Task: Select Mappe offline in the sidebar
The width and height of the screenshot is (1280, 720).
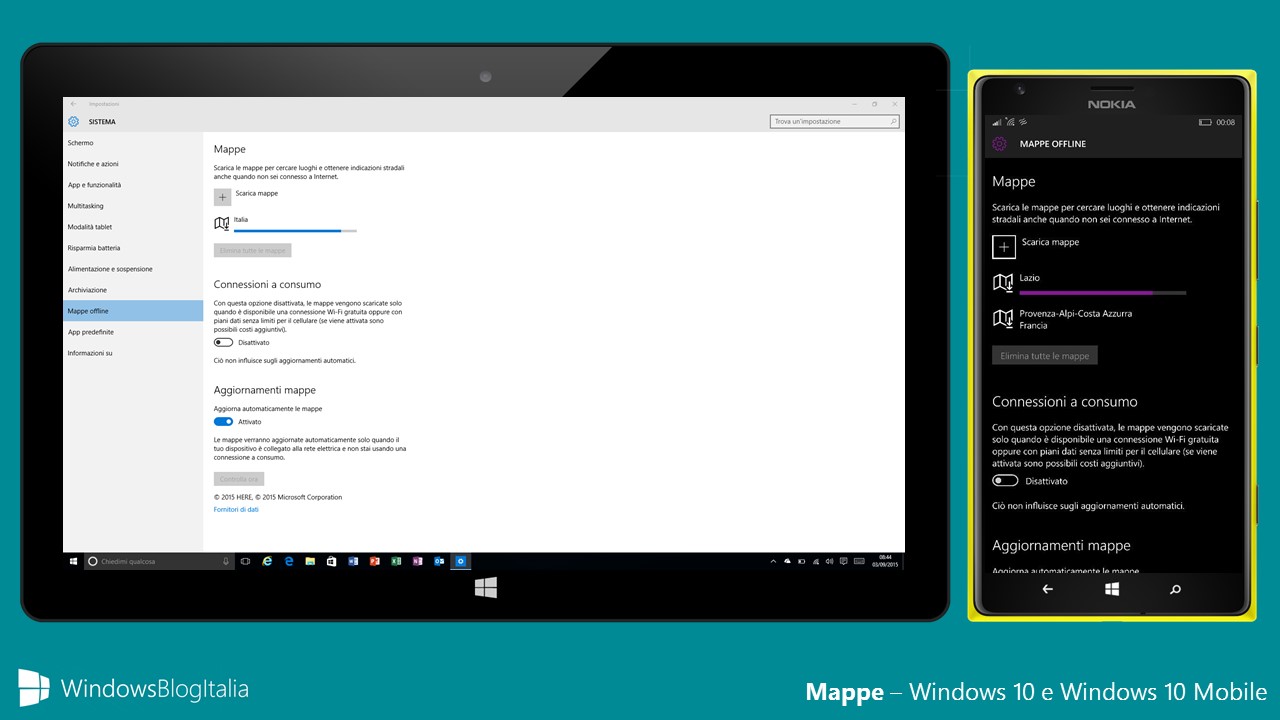Action: [133, 311]
